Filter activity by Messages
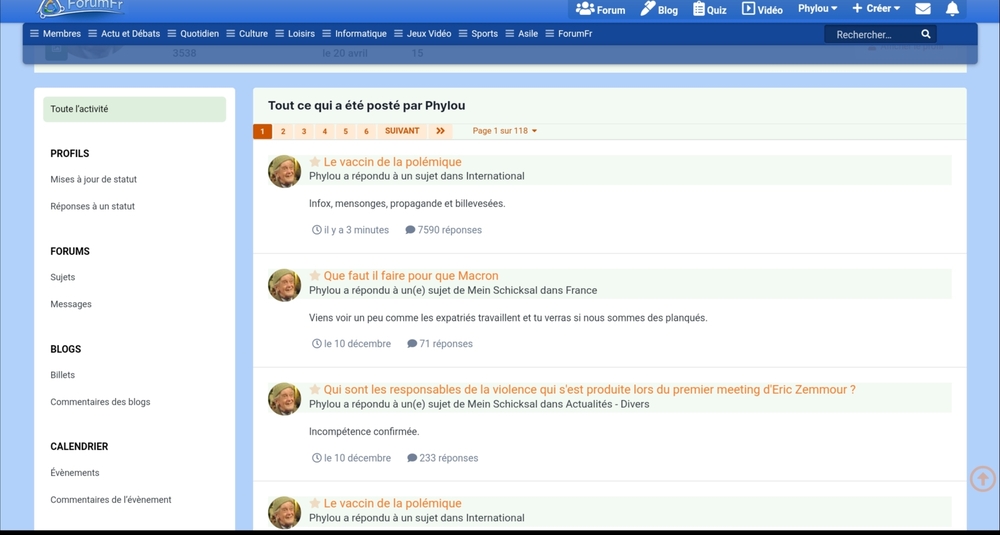The width and height of the screenshot is (1000, 535). tap(71, 304)
